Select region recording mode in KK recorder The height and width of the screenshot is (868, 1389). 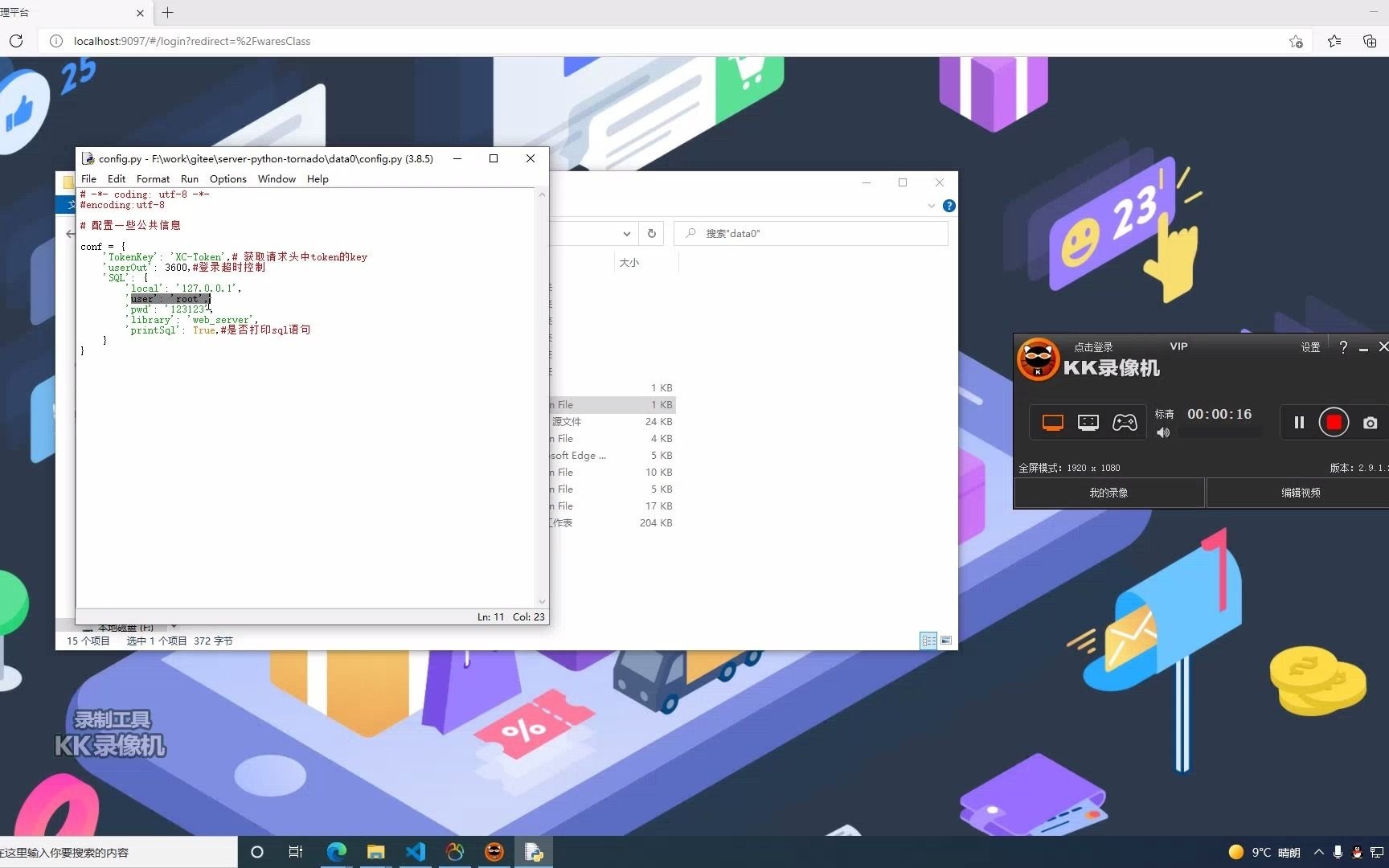point(1088,423)
